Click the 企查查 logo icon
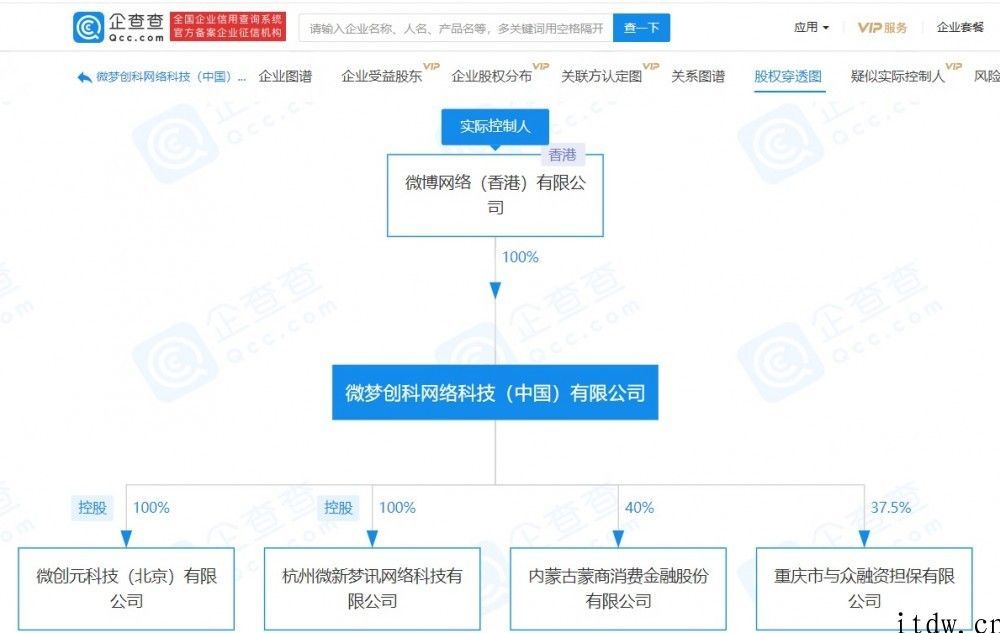The height and width of the screenshot is (633, 1000). click(x=89, y=26)
